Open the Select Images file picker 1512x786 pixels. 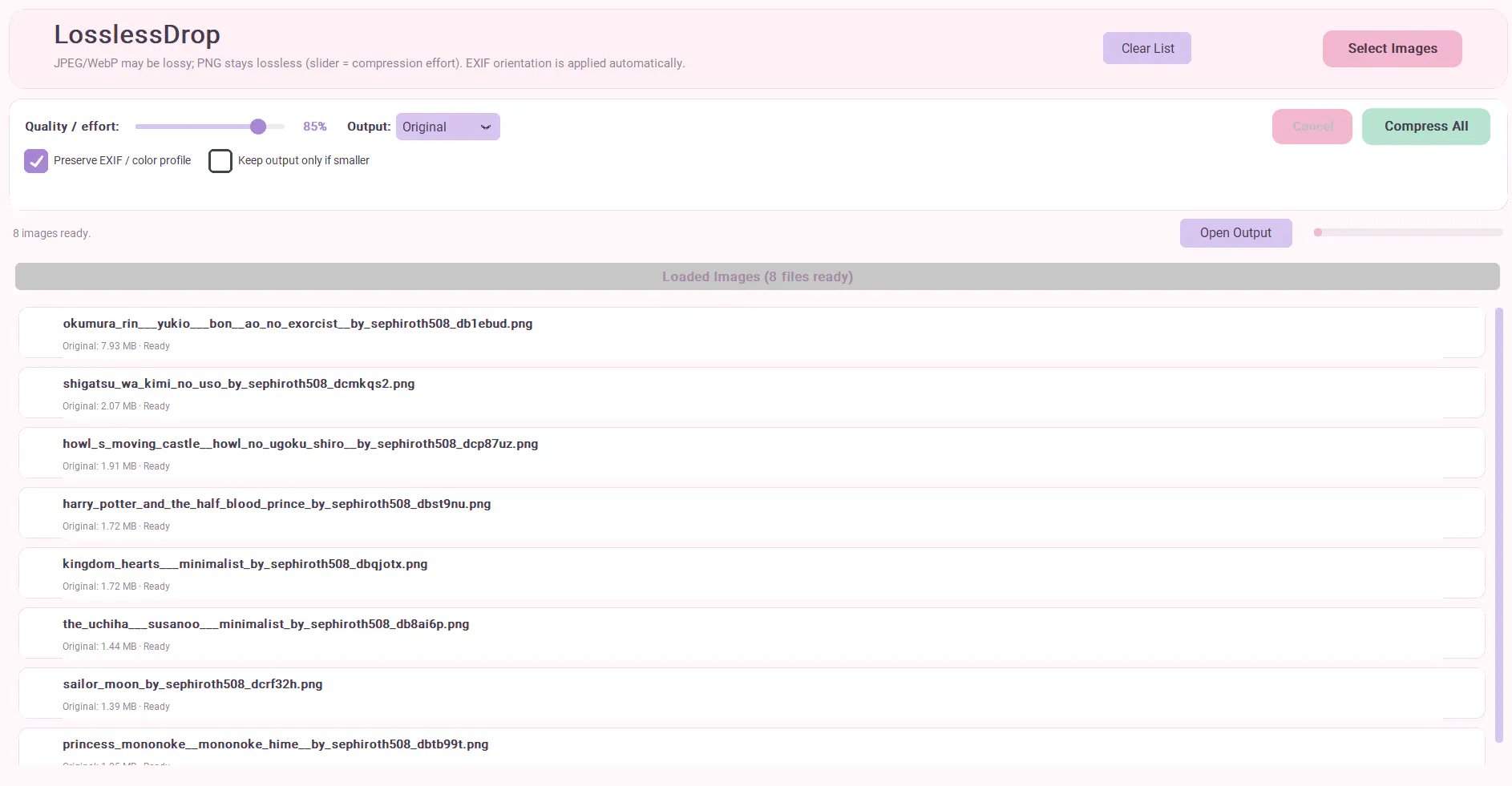(x=1392, y=49)
